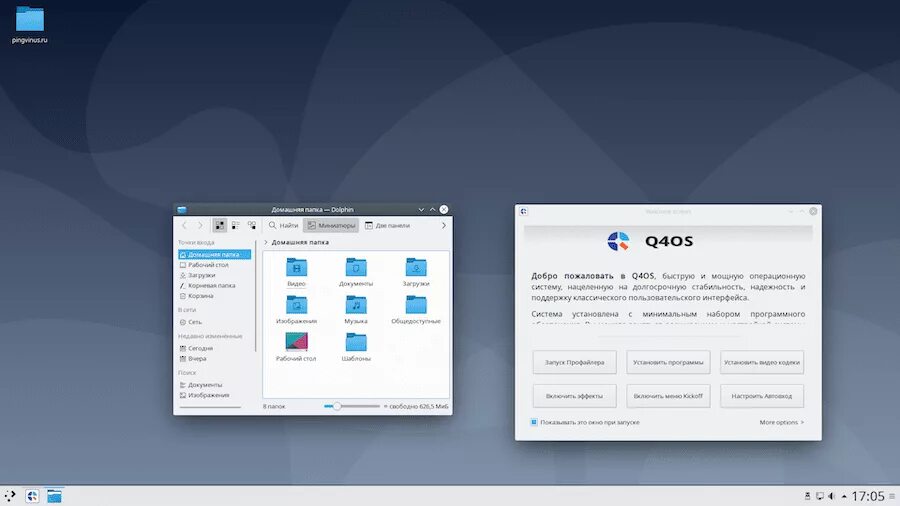This screenshot has width=900, height=506.
Task: Click Включить меню Kickoff button
Action: pyautogui.click(x=668, y=396)
